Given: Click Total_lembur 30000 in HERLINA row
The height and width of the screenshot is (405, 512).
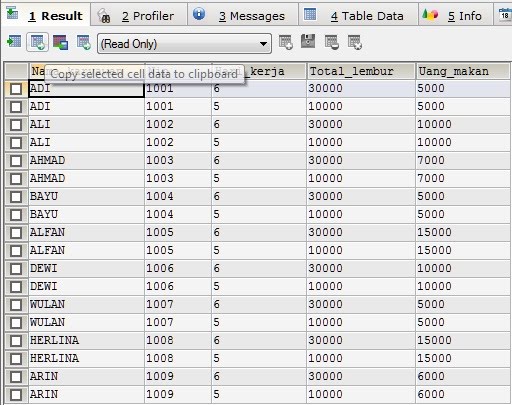Looking at the screenshot, I should [x=361, y=340].
